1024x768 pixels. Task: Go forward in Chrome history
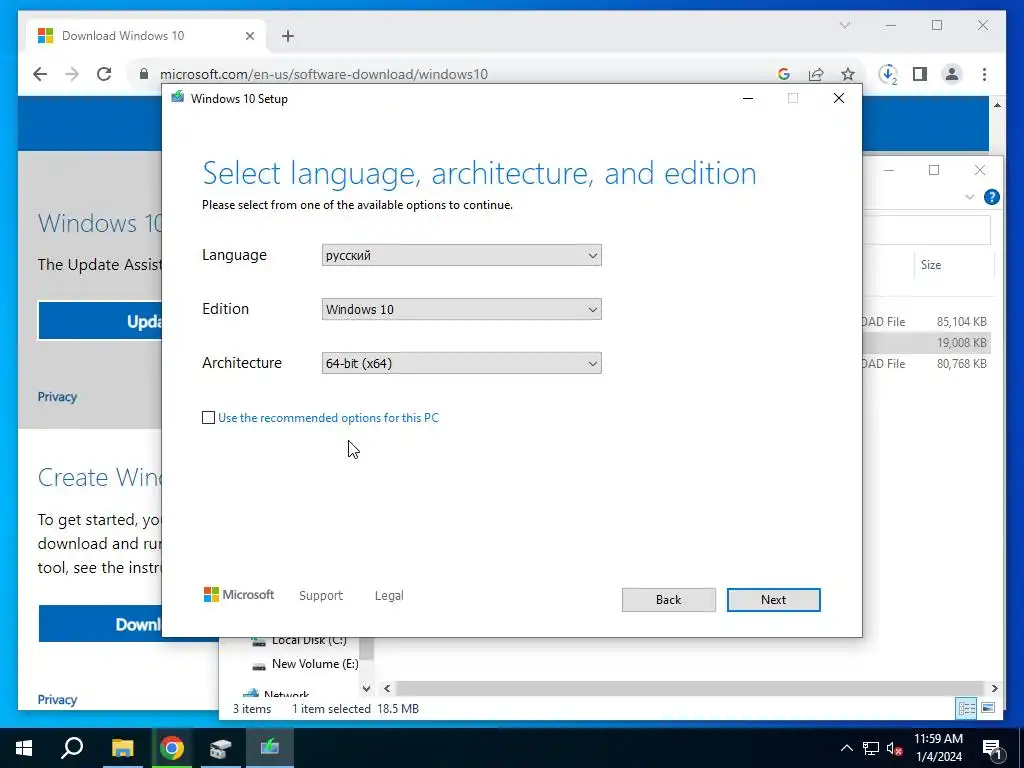pyautogui.click(x=72, y=74)
